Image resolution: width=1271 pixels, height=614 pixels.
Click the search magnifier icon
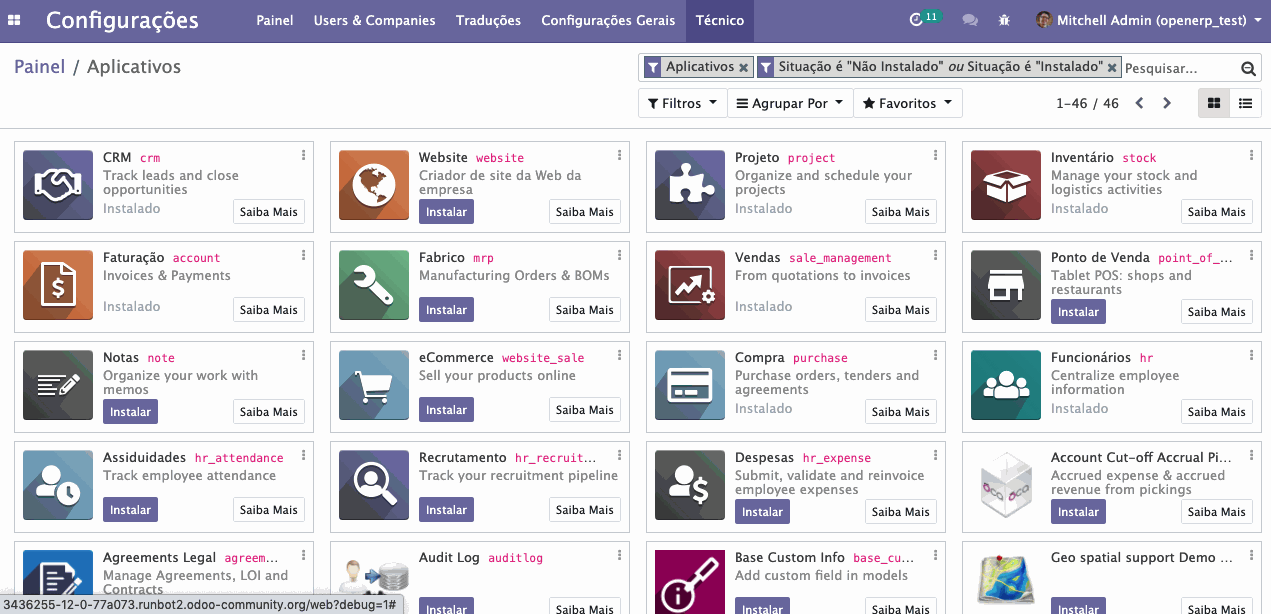tap(1248, 68)
